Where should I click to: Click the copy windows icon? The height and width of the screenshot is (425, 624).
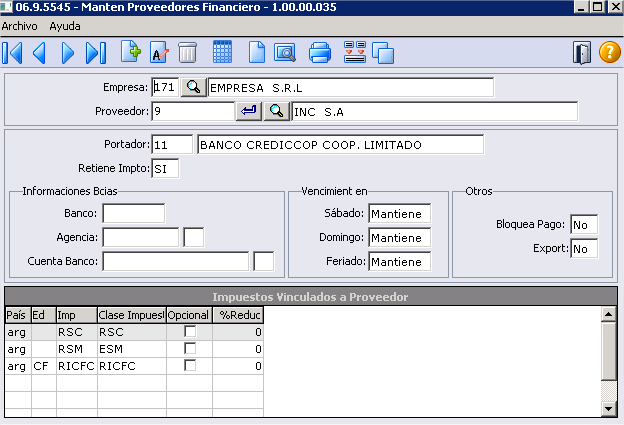tap(383, 53)
